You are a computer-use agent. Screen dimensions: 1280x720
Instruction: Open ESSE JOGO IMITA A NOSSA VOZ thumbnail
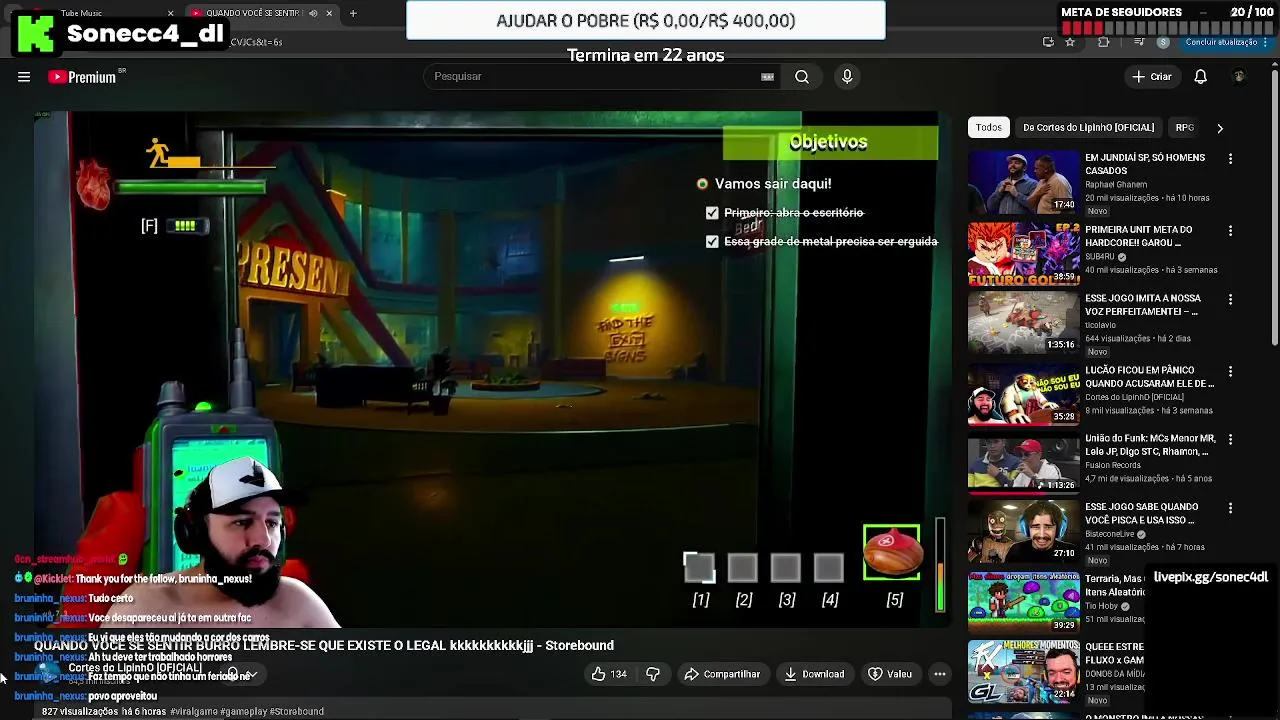coord(1023,322)
